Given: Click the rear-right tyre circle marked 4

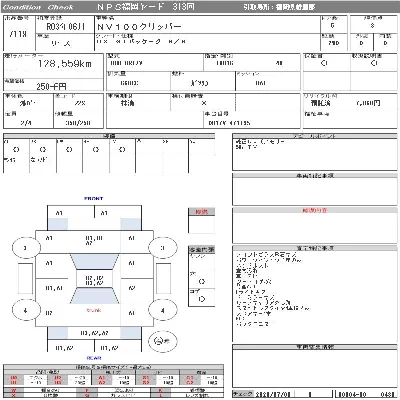Looking at the screenshot, I should click(162, 310).
